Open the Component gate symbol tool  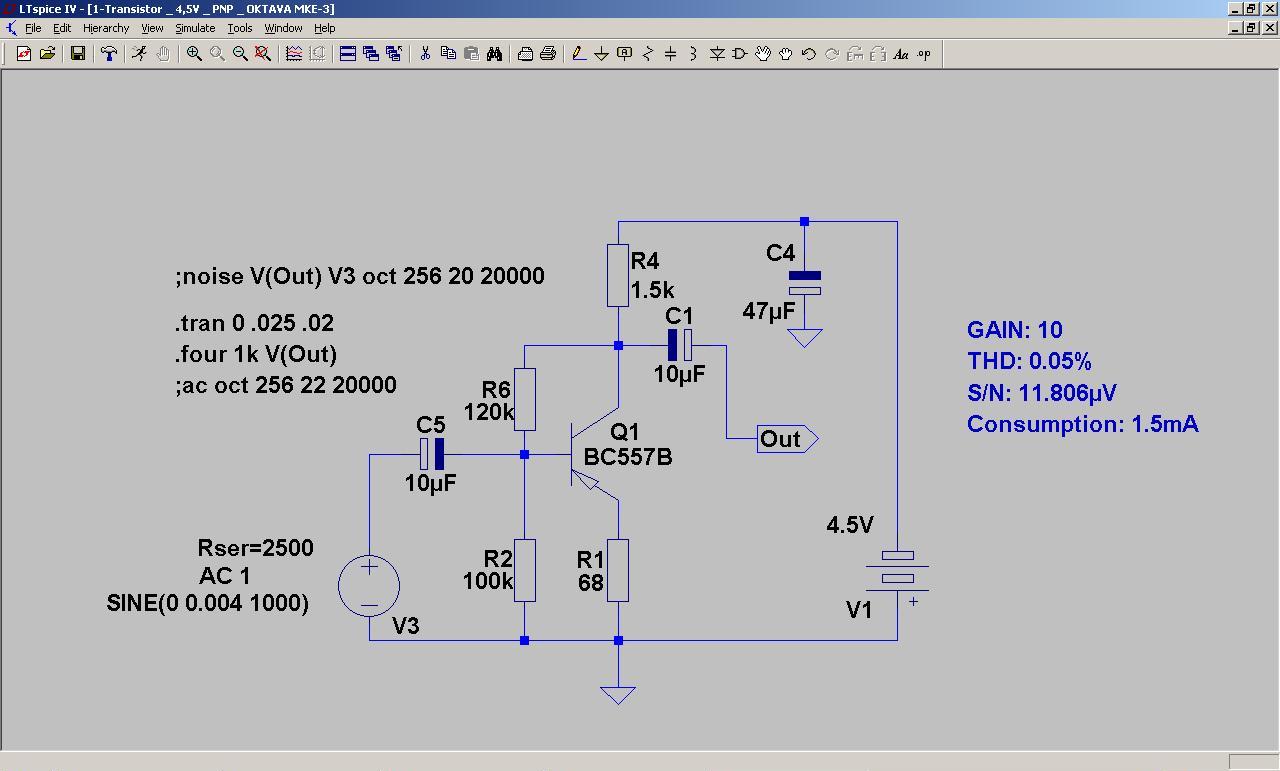(x=740, y=54)
